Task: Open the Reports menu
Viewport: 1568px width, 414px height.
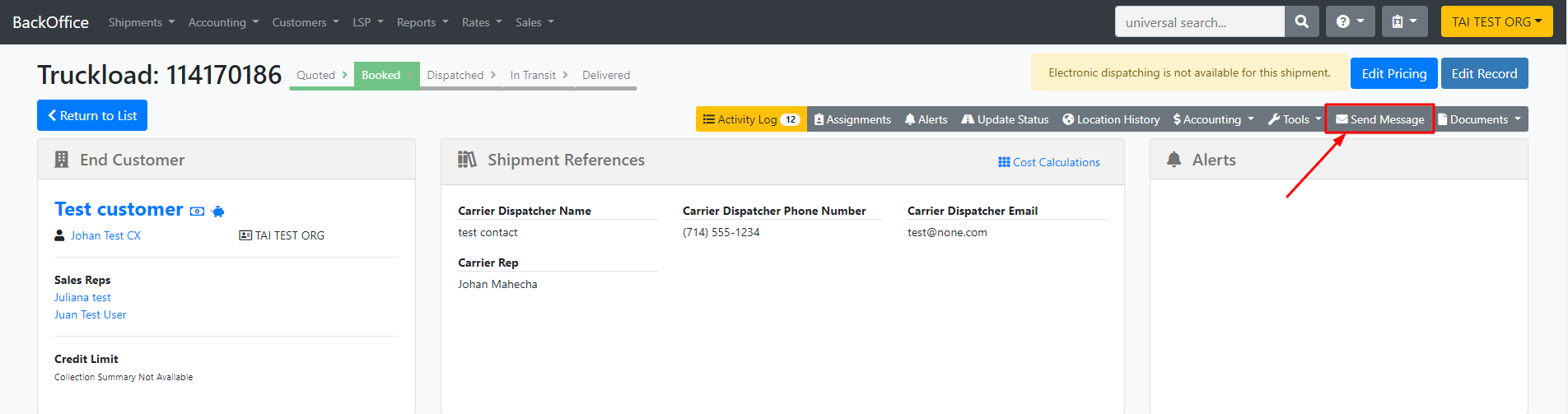Action: point(422,22)
